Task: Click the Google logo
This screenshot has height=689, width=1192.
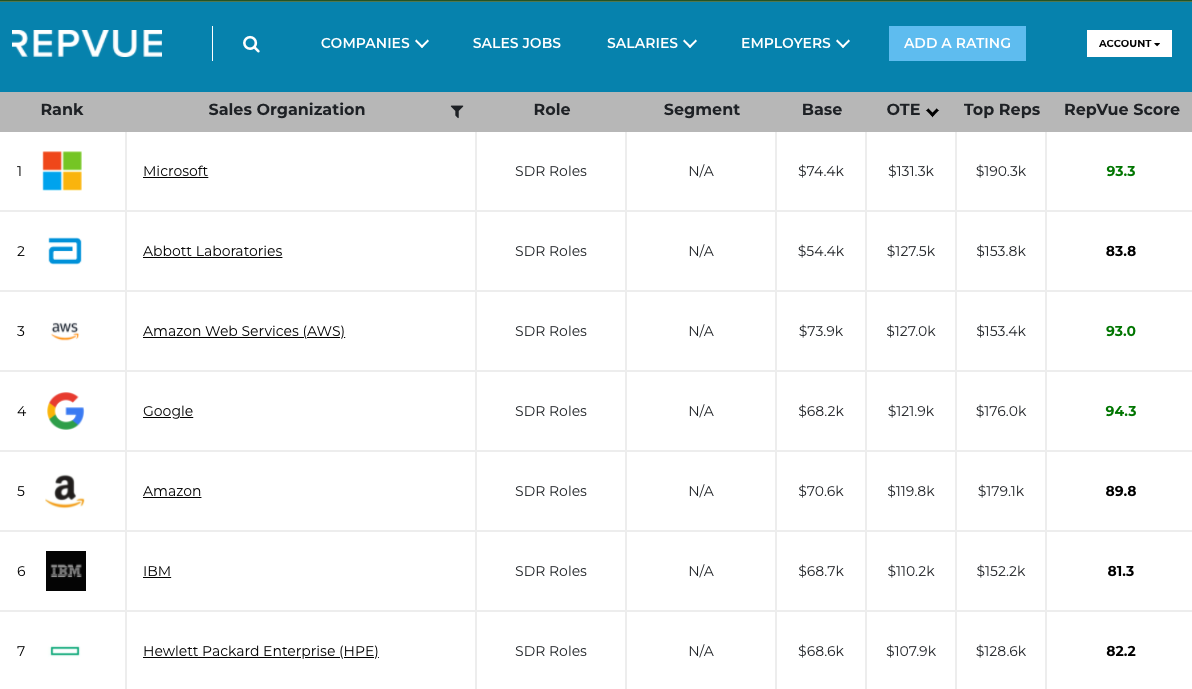Action: pos(65,411)
